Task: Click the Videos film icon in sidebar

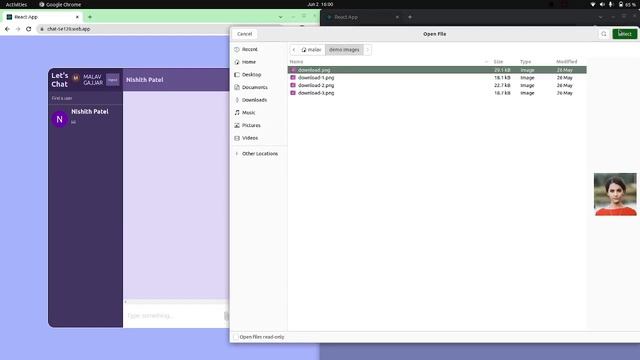Action: pyautogui.click(x=237, y=138)
